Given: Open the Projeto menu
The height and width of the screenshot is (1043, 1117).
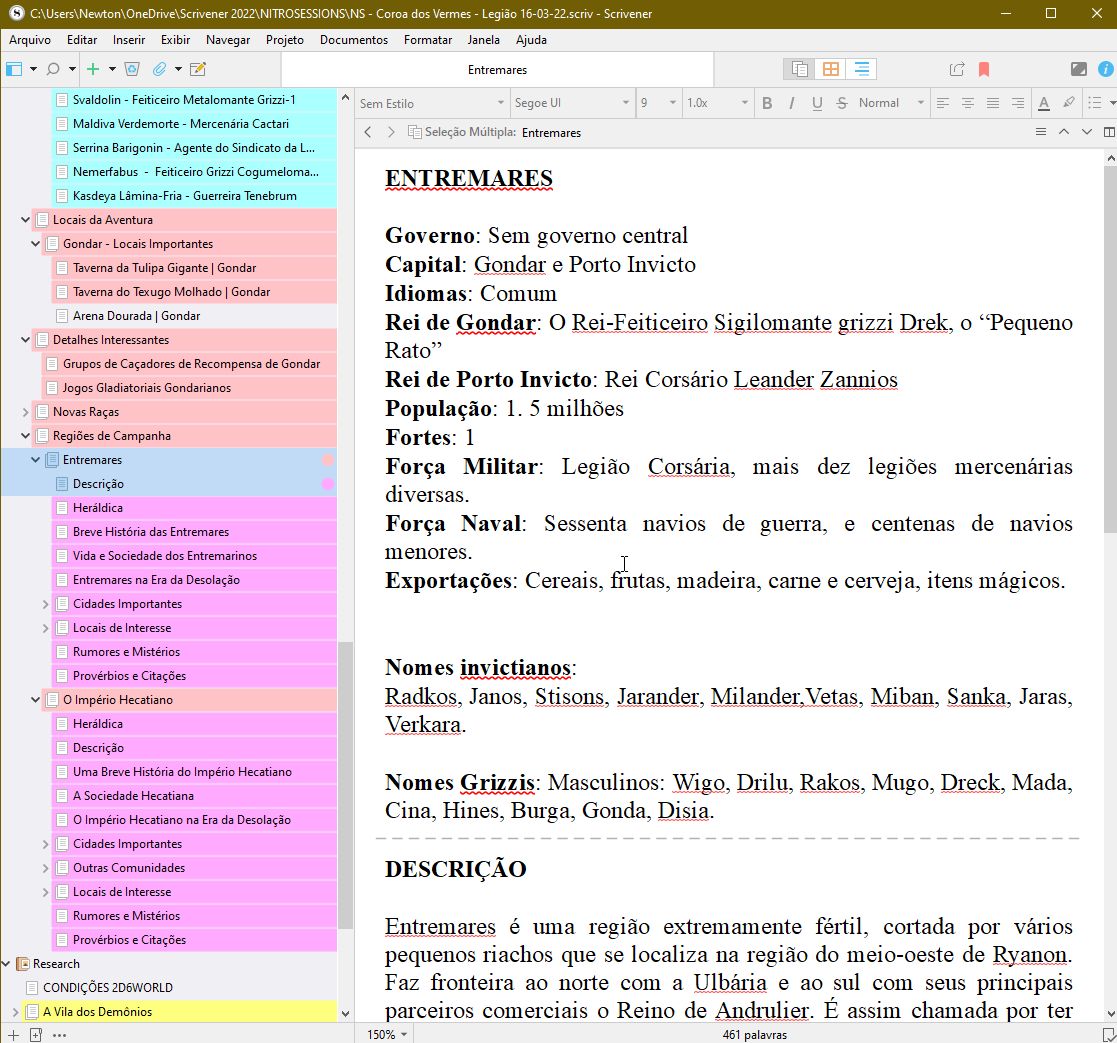Looking at the screenshot, I should pos(285,40).
